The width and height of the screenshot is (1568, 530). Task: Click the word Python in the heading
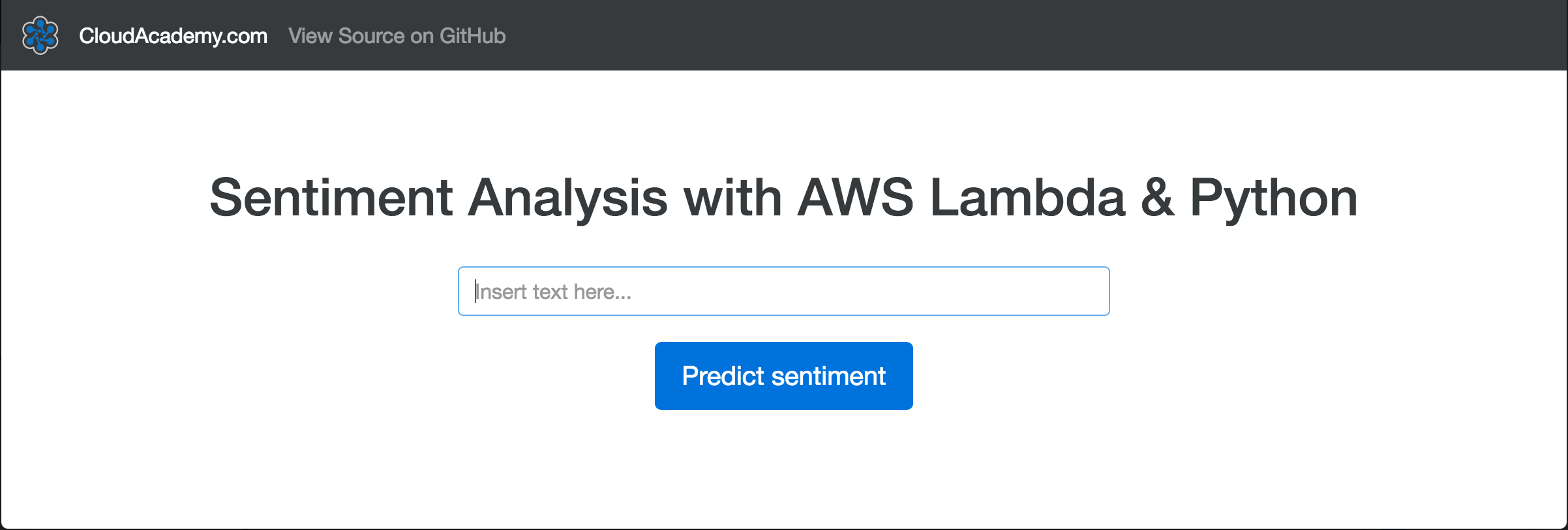click(x=1273, y=198)
